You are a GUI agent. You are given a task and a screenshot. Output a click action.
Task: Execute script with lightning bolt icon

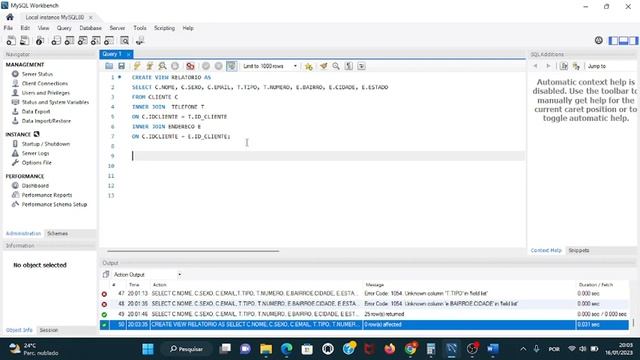coord(137,66)
